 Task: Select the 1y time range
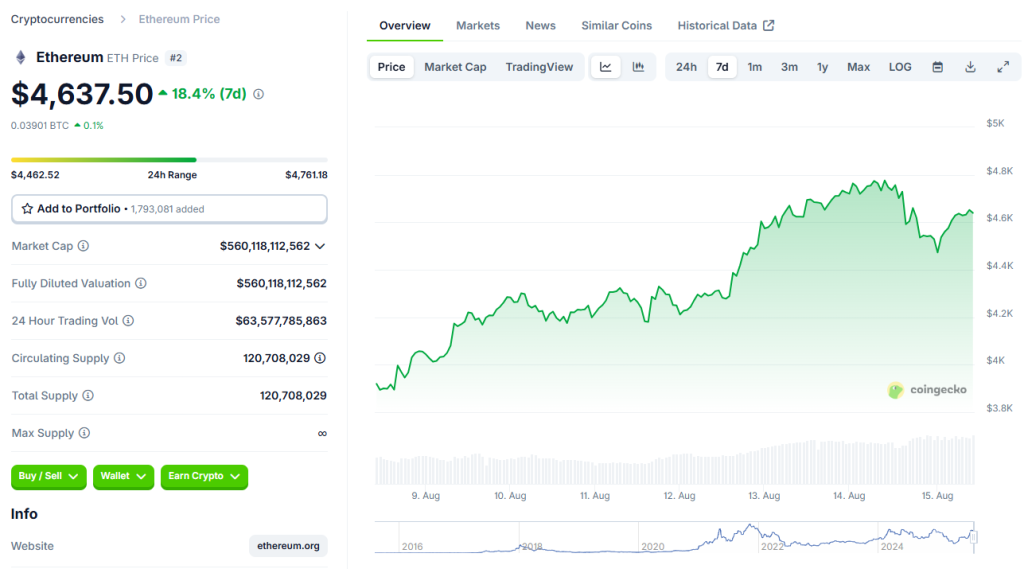coord(822,67)
